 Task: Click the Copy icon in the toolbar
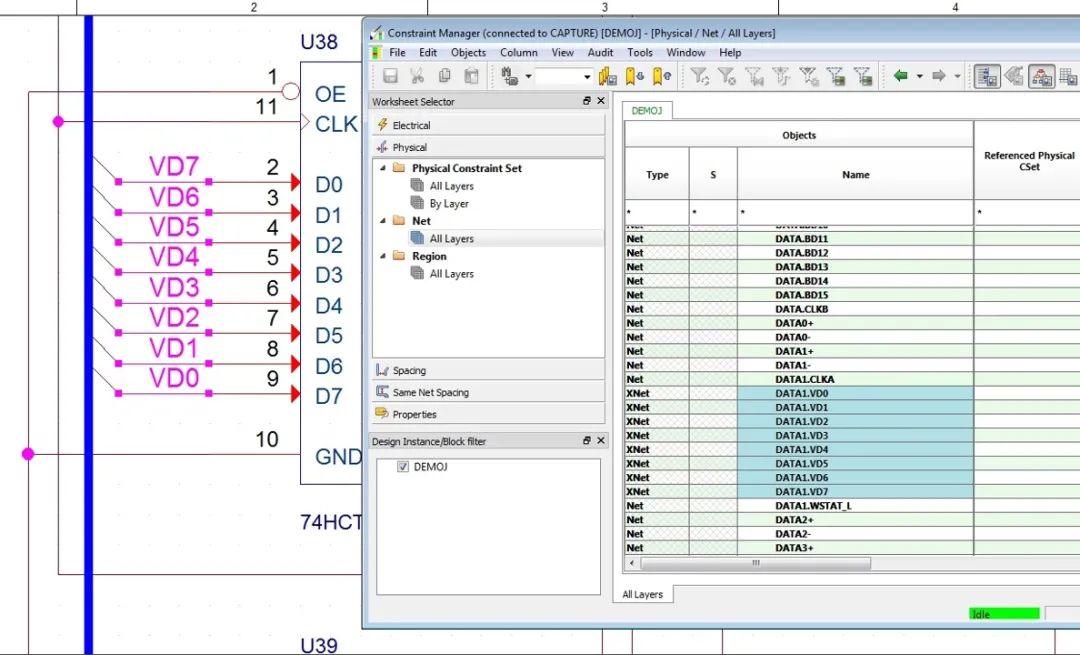[445, 76]
